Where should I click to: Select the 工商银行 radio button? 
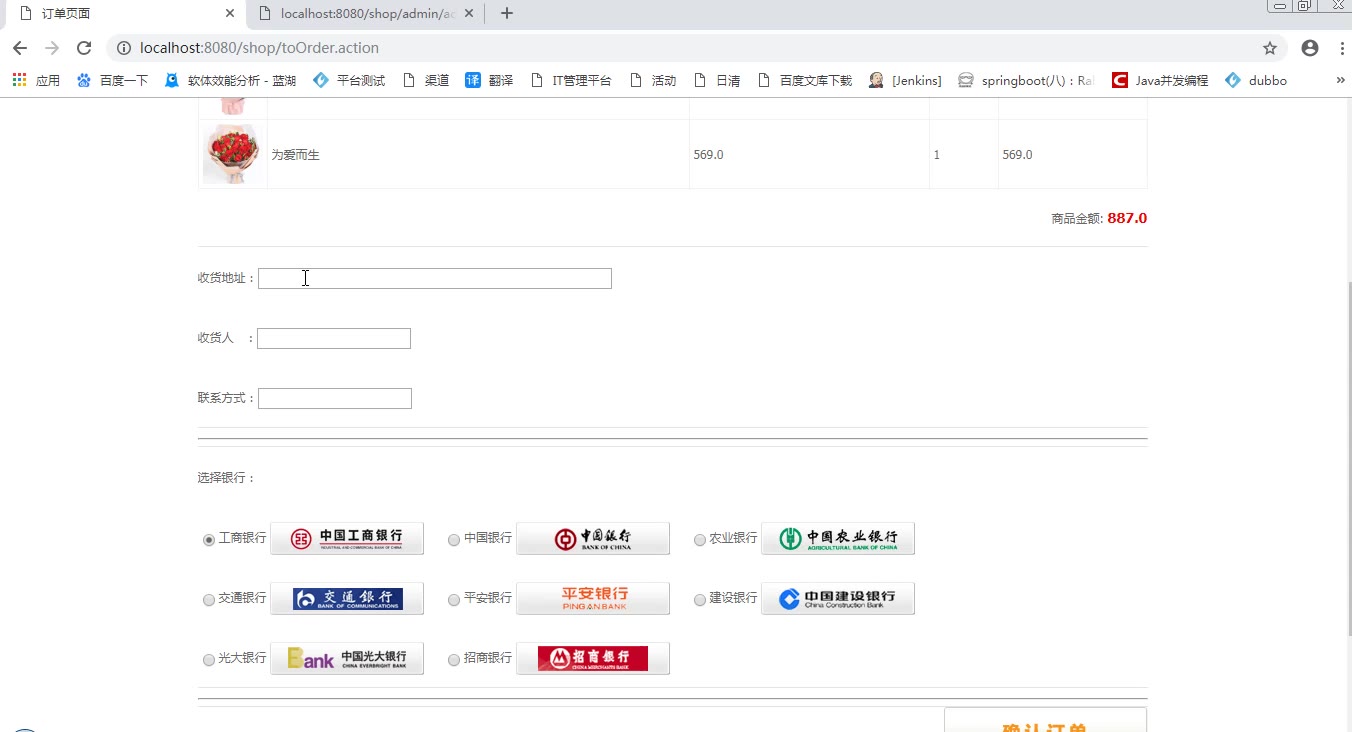point(209,540)
